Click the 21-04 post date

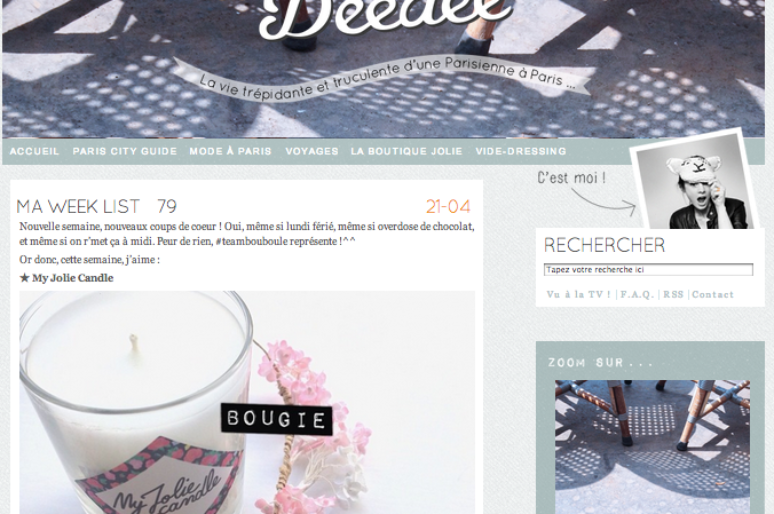pos(448,206)
